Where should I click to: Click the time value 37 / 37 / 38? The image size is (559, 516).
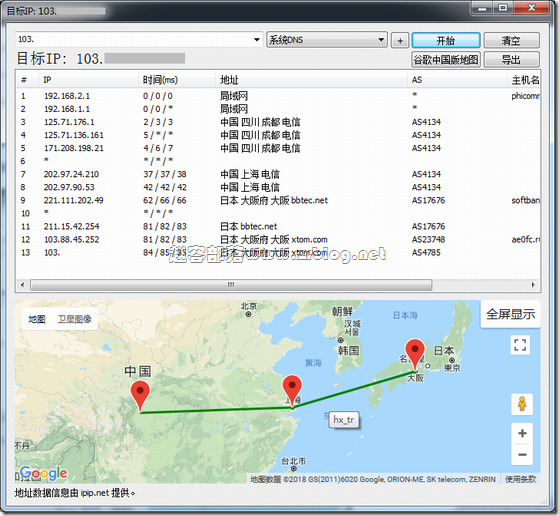164,174
